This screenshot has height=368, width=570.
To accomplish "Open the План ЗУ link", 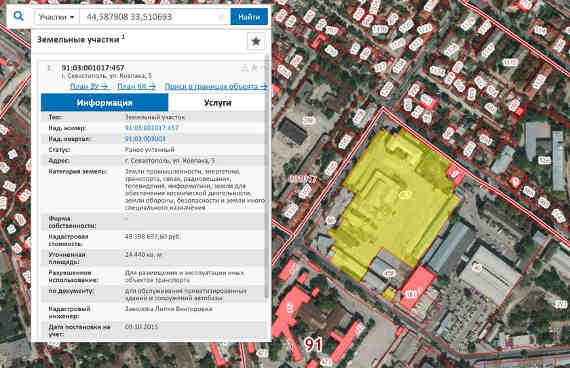I will 89,86.
